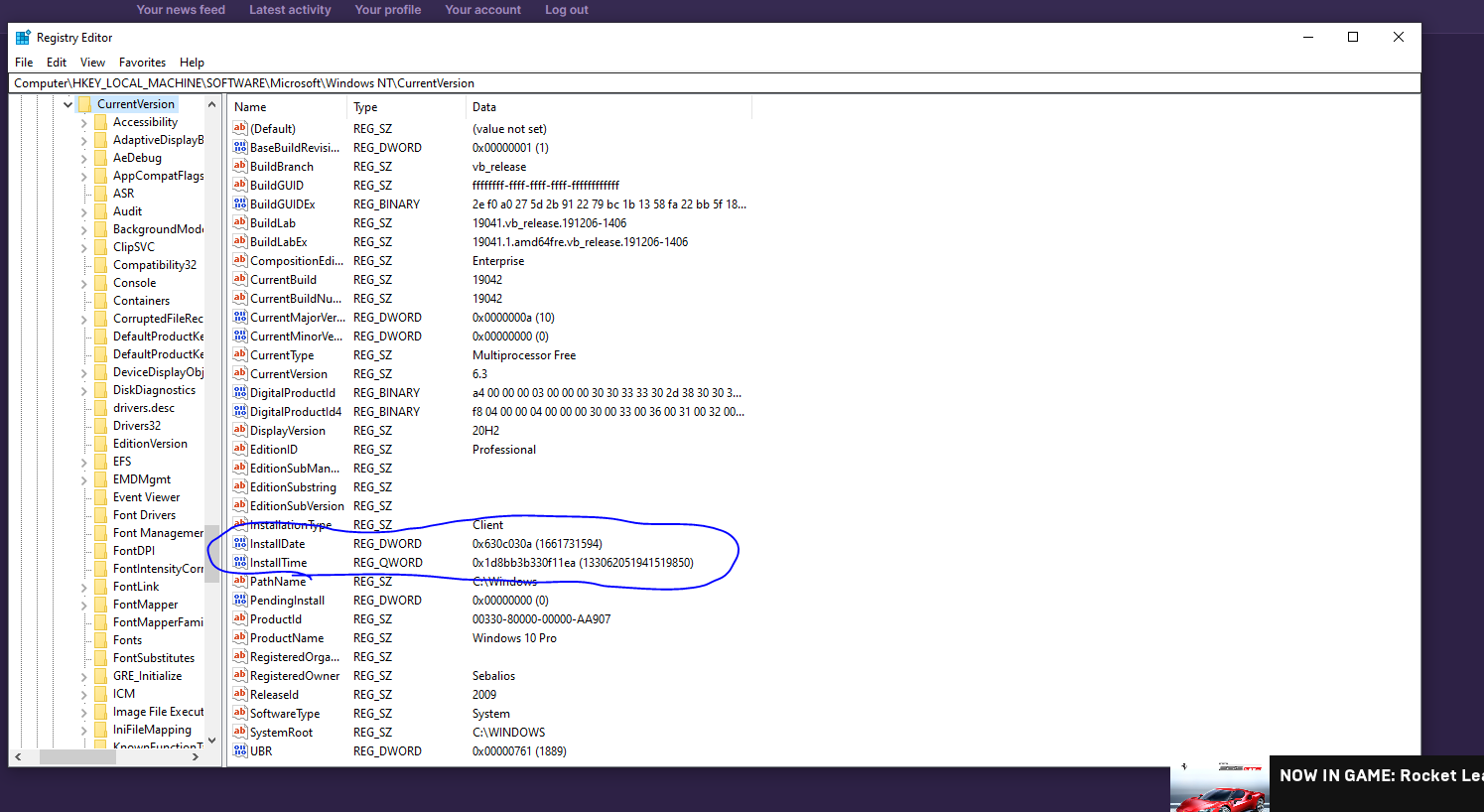Collapse the CurrentVersion tree node
Image resolution: width=1484 pixels, height=812 pixels.
pos(67,104)
